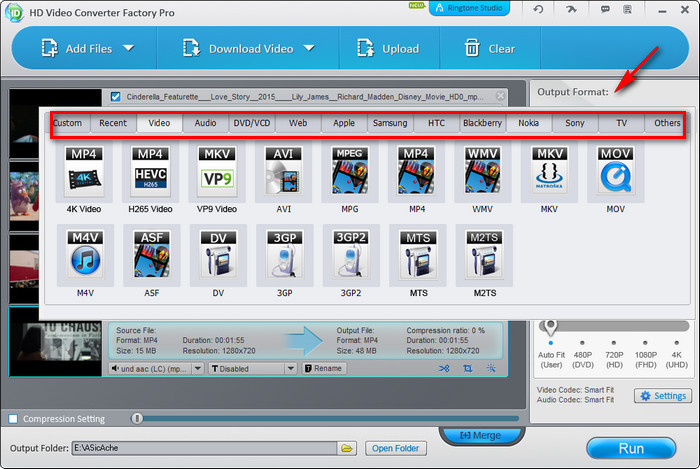Pick the M2TS output format

[484, 256]
